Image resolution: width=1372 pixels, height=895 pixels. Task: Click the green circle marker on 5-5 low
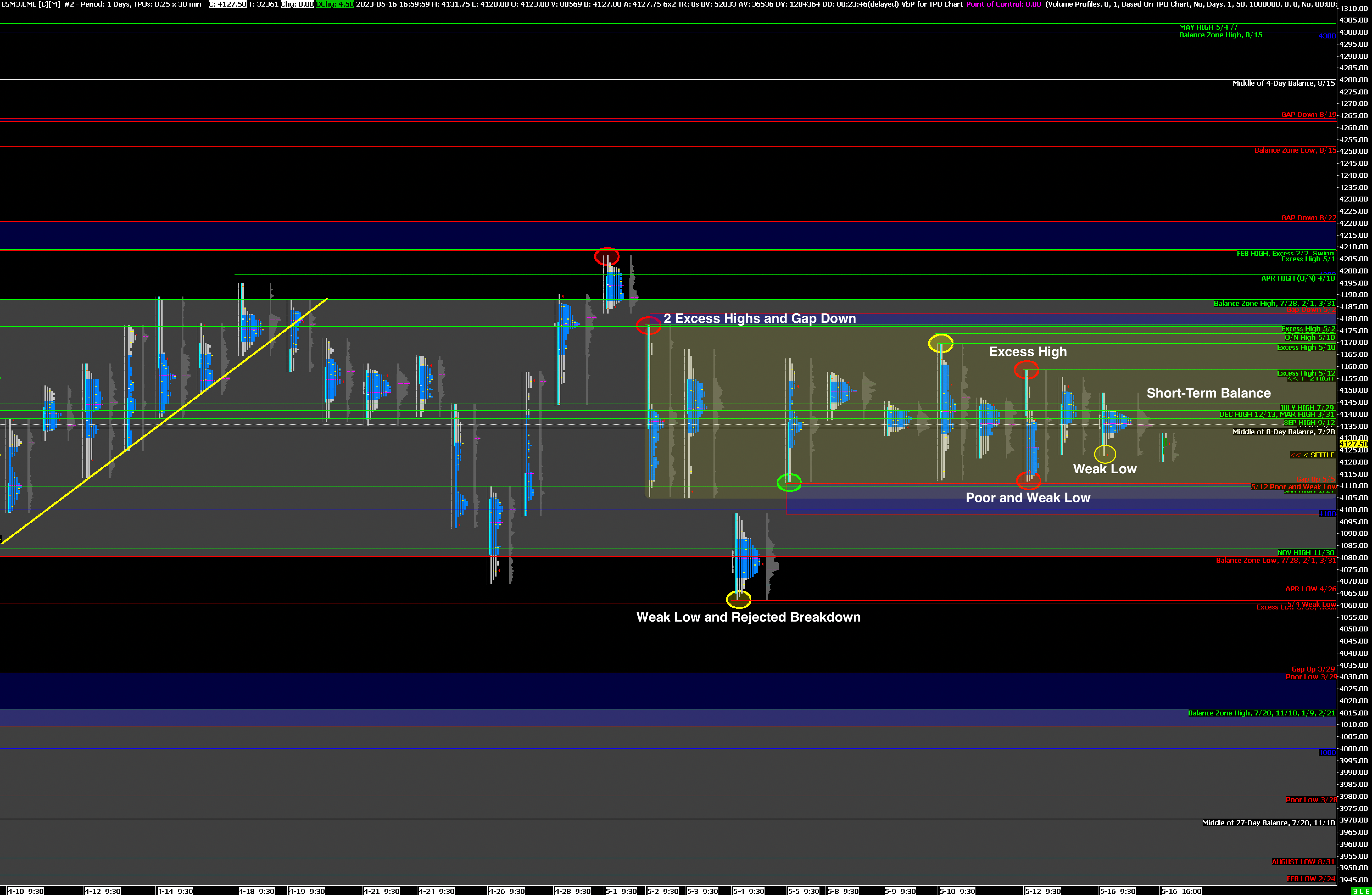click(x=789, y=482)
